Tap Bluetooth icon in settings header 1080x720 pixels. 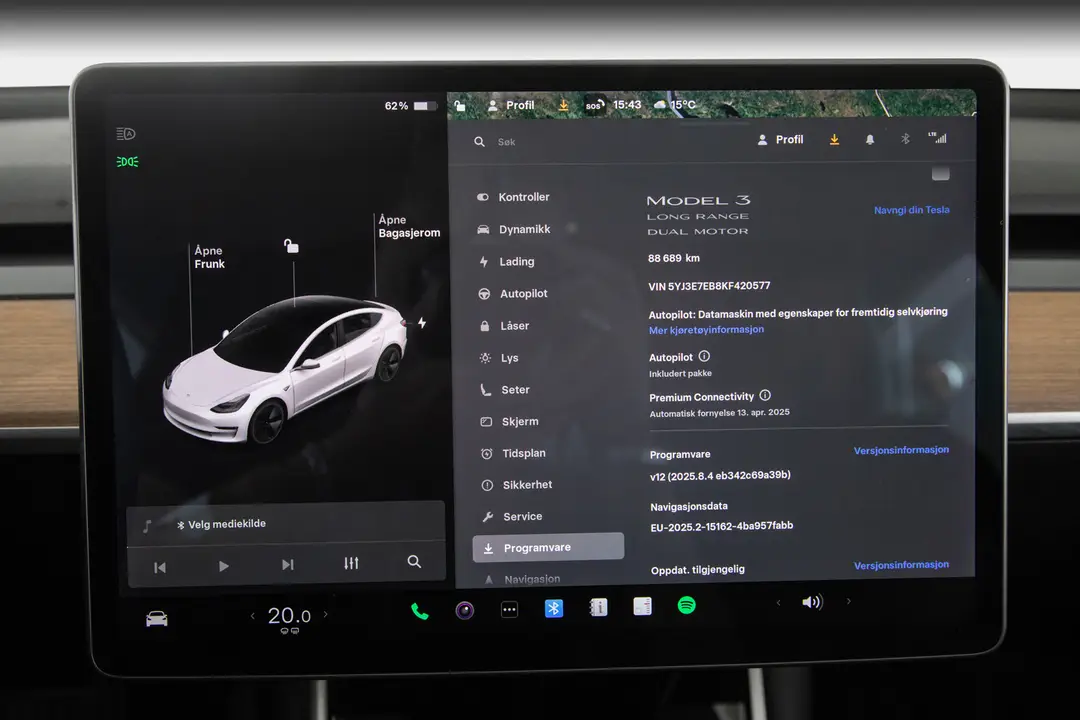click(x=905, y=139)
